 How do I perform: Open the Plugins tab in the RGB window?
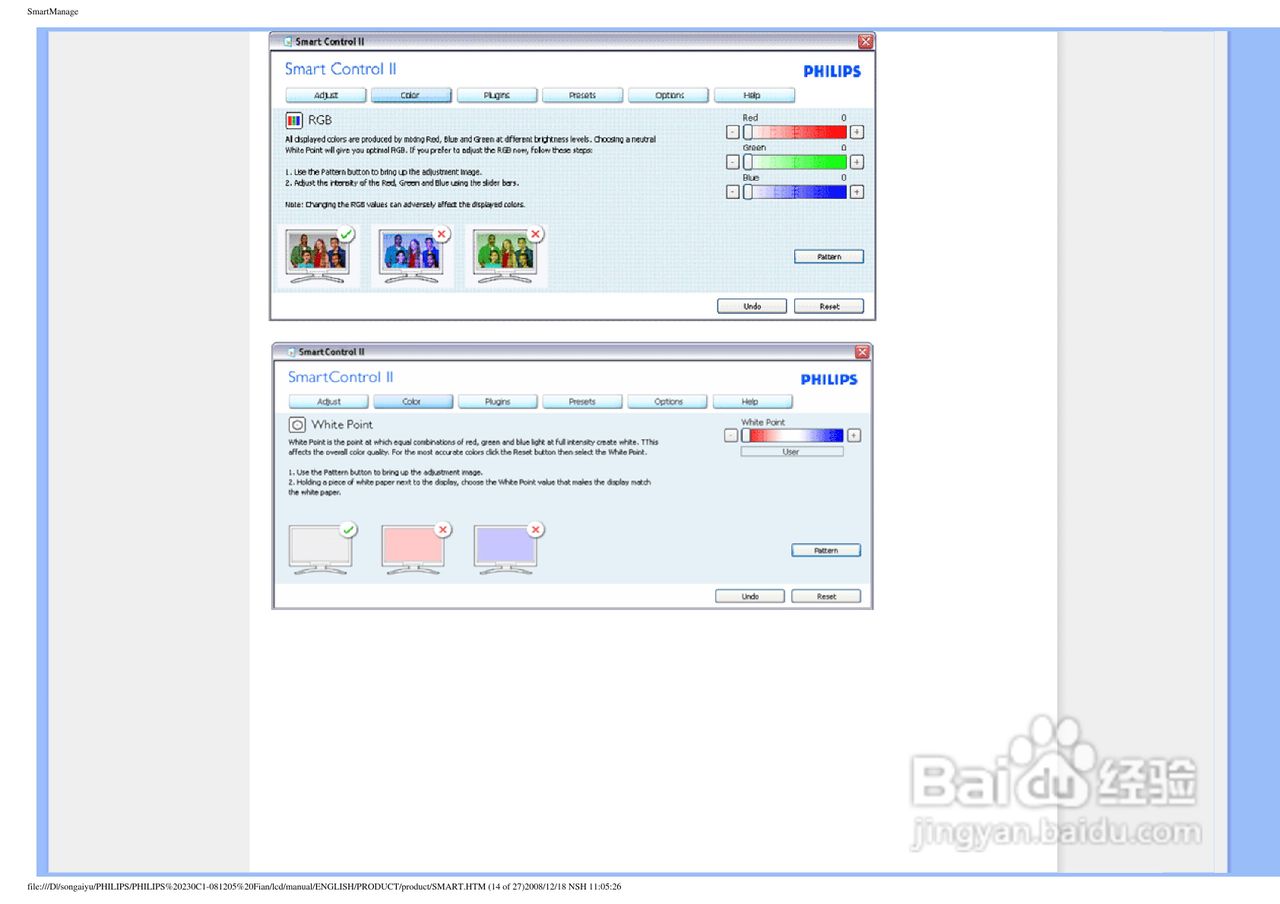coord(496,95)
